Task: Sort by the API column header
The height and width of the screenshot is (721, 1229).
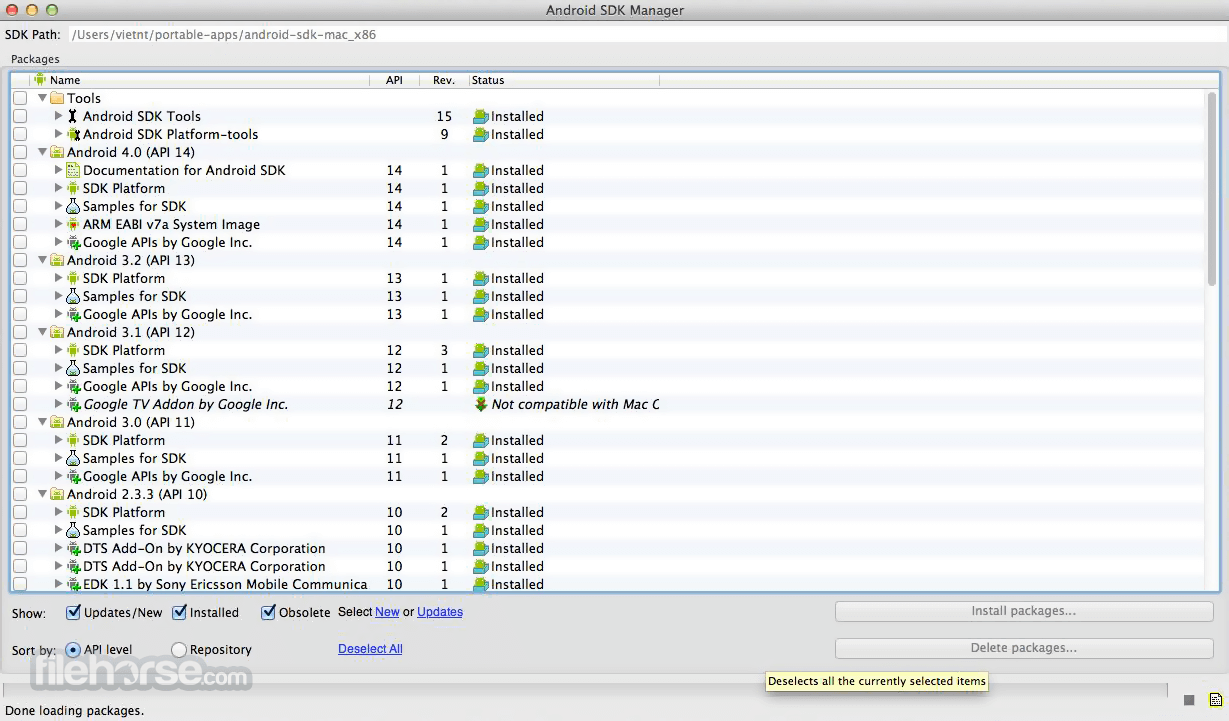Action: tap(394, 80)
